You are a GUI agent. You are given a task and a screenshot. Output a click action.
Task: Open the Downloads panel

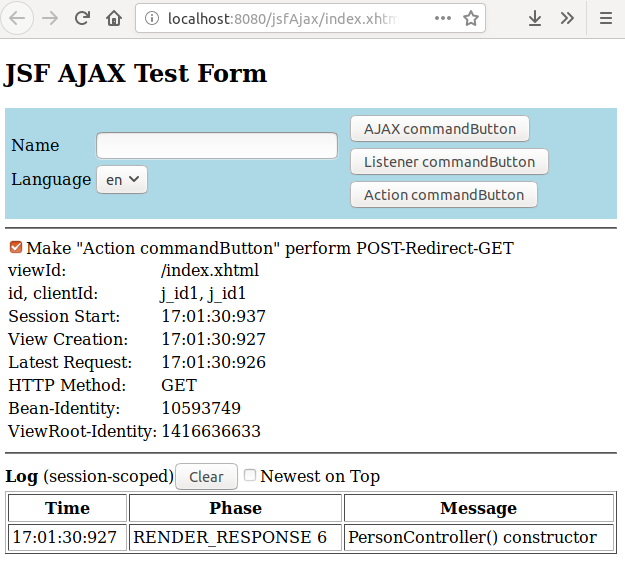pos(535,18)
